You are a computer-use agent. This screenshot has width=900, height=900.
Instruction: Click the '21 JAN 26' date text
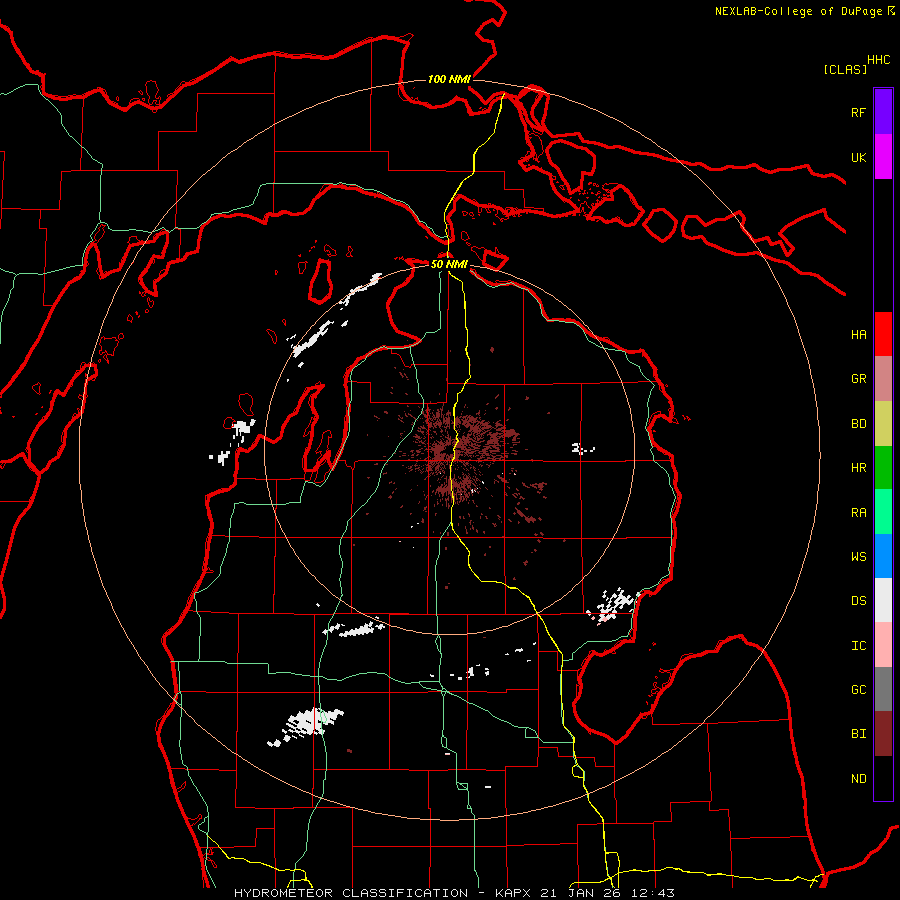[x=580, y=893]
